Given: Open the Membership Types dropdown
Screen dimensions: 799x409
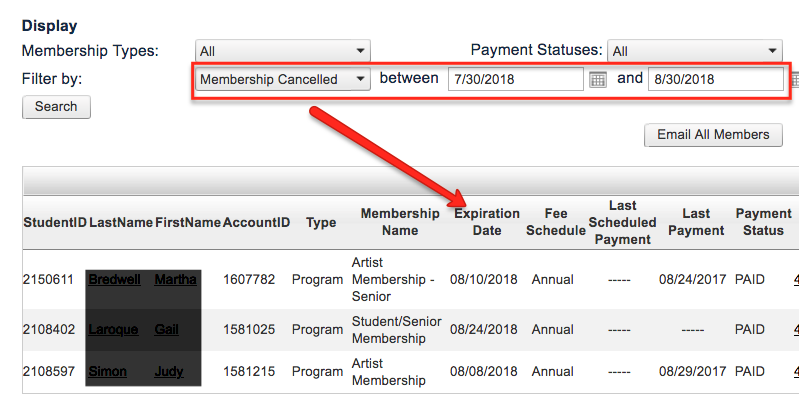Looking at the screenshot, I should click(283, 51).
